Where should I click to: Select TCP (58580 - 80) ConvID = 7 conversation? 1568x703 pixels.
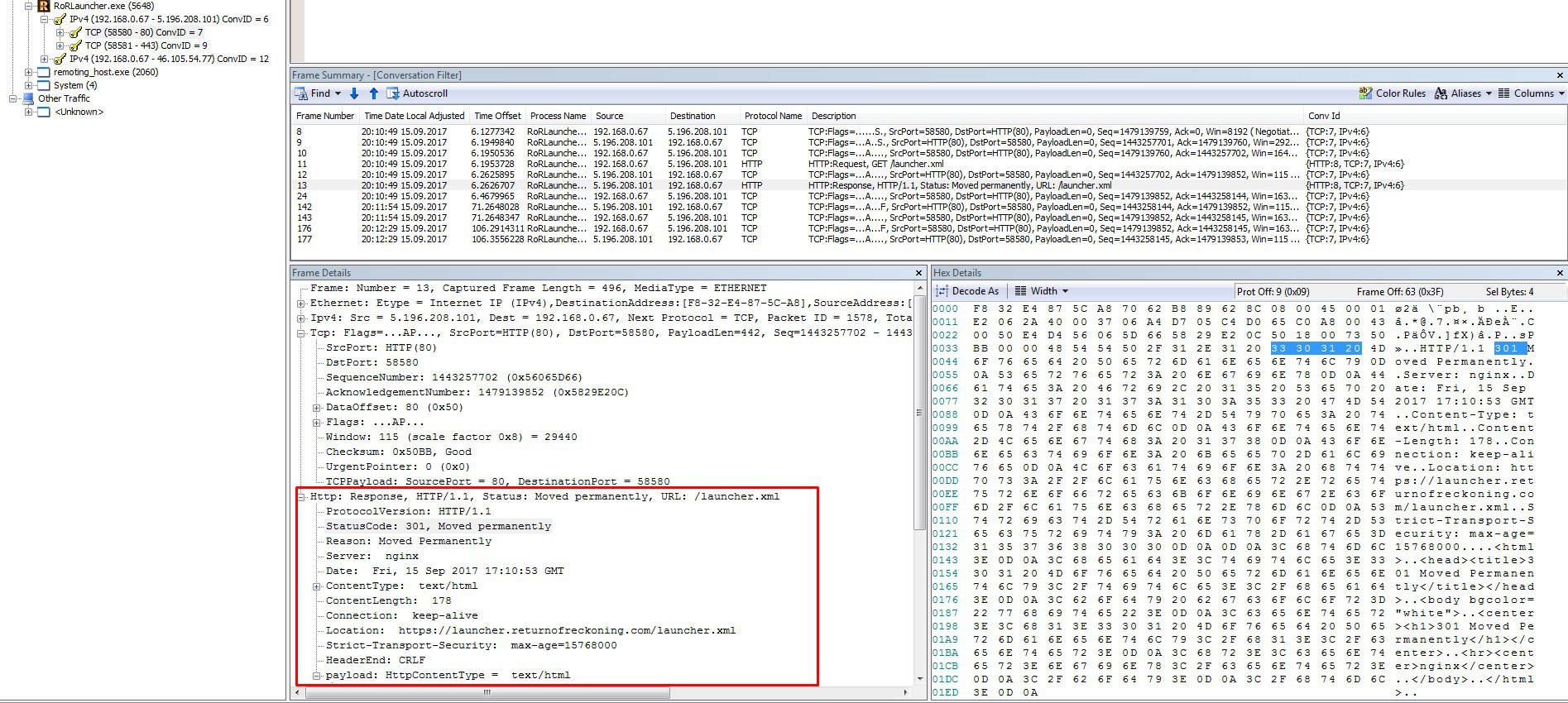[143, 32]
